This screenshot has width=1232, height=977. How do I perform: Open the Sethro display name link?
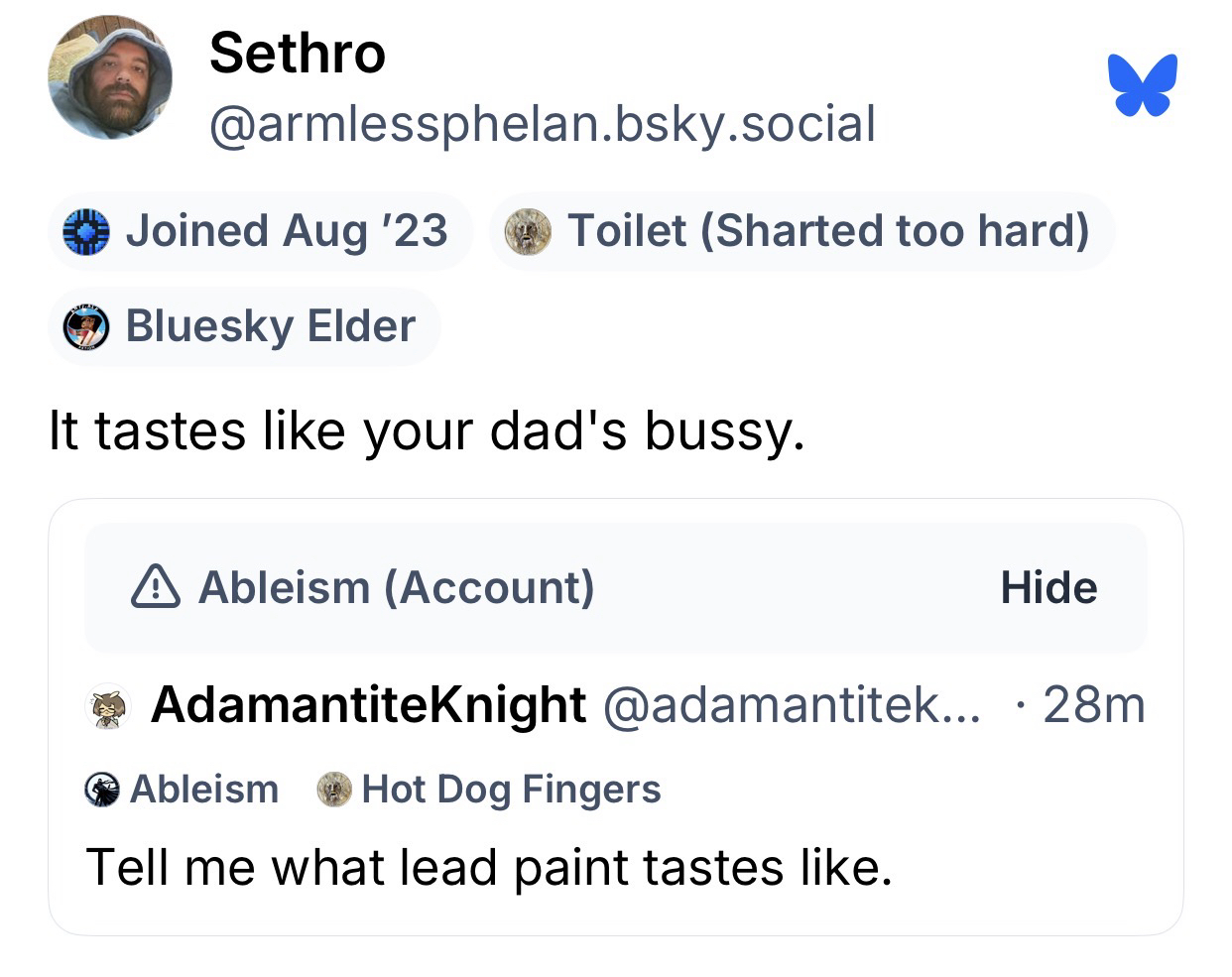click(x=298, y=53)
